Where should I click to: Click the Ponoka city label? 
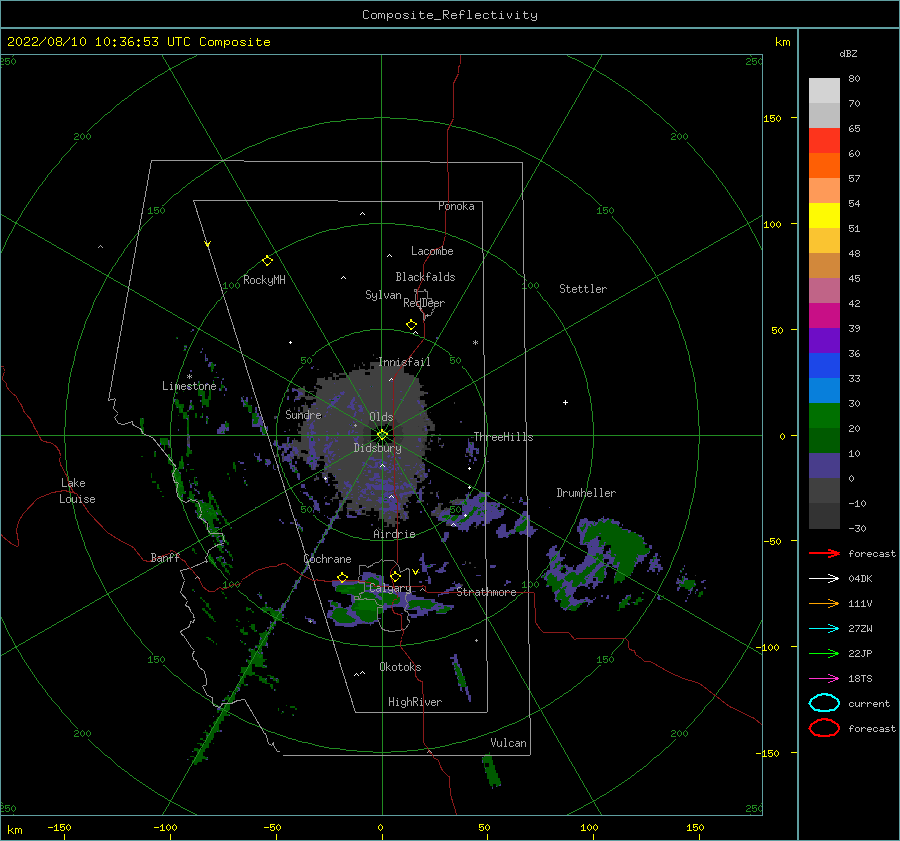456,206
